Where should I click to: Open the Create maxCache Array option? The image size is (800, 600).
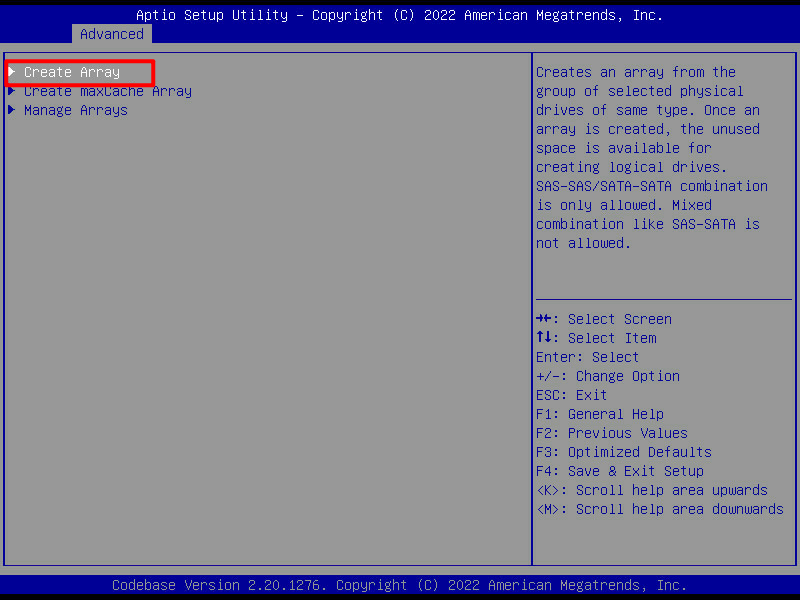107,91
